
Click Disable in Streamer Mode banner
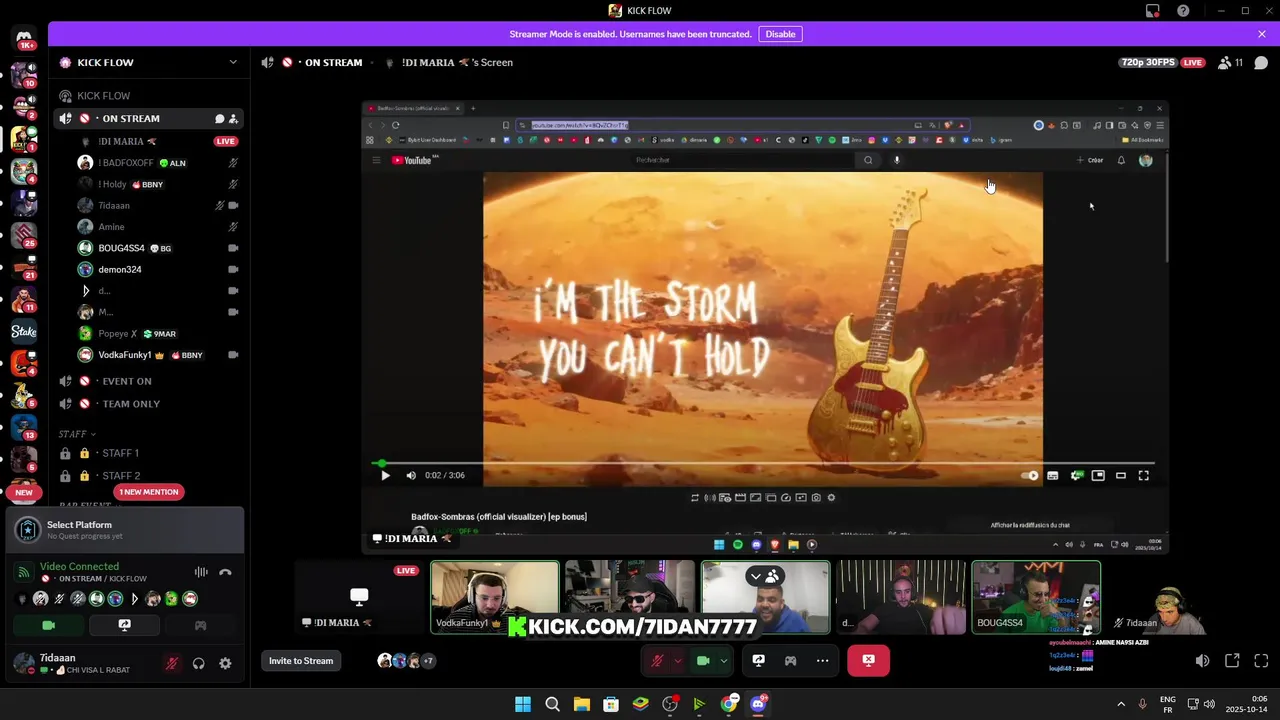(x=780, y=34)
